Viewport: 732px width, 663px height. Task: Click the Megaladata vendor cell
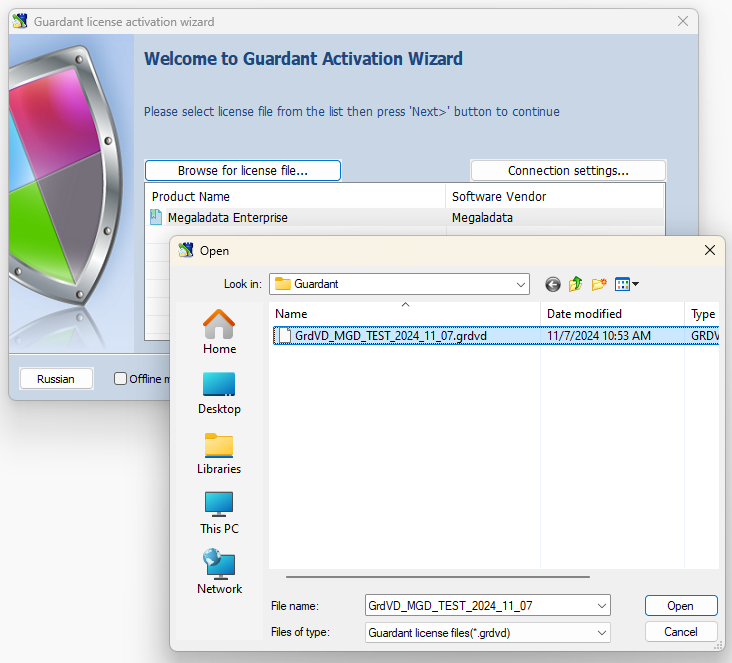(482, 218)
